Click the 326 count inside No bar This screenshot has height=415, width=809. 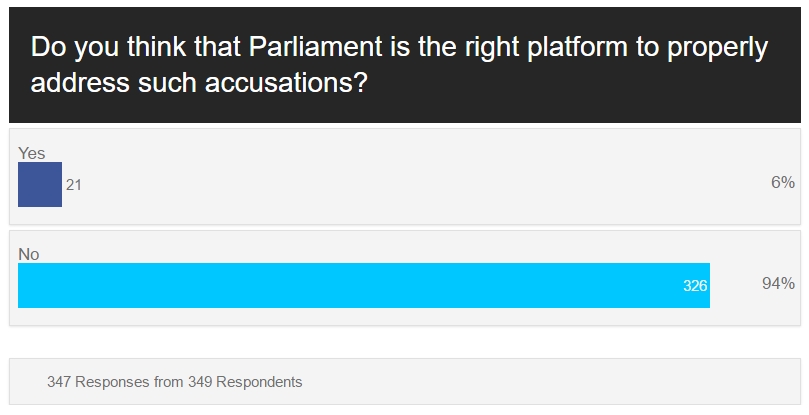click(x=695, y=285)
